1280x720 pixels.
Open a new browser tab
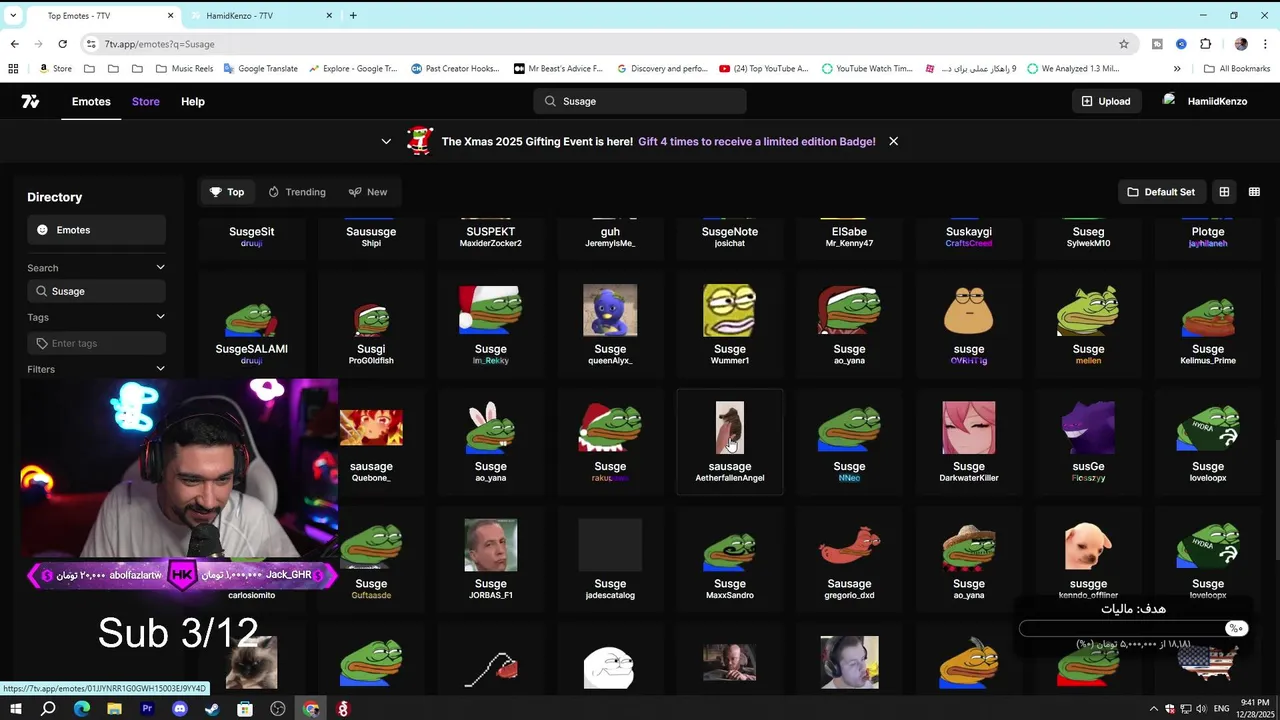(353, 15)
